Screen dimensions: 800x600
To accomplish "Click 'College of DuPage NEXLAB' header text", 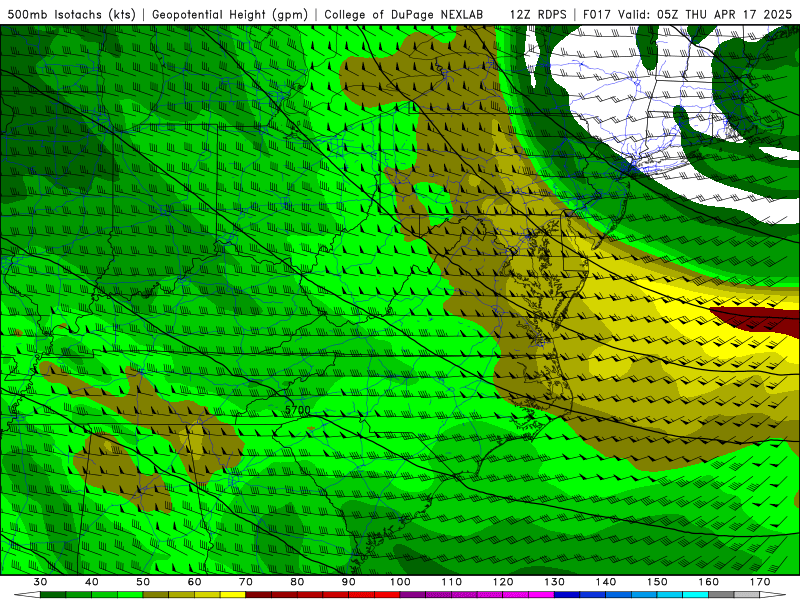I will pyautogui.click(x=403, y=14).
